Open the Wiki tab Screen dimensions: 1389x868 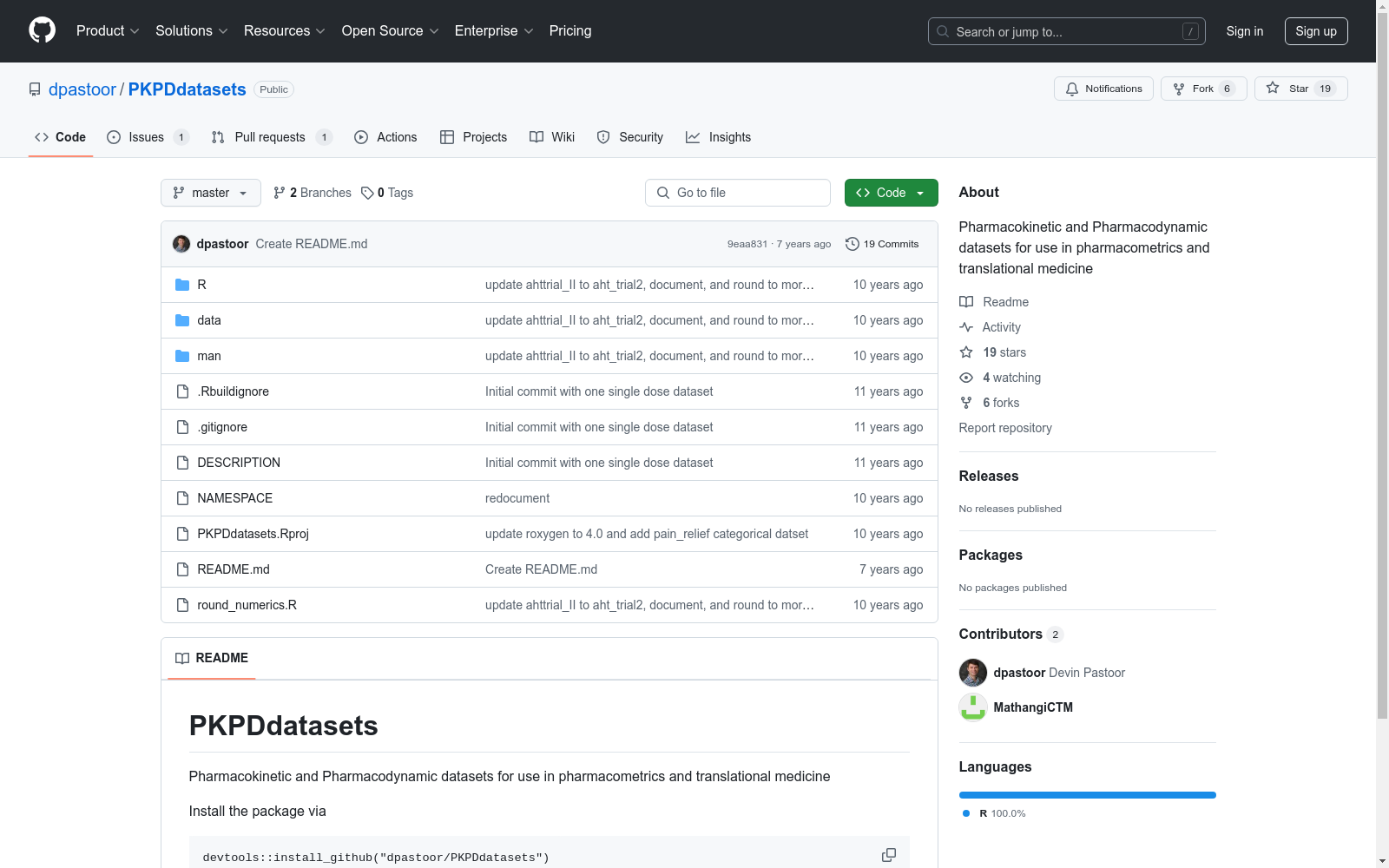tap(552, 137)
